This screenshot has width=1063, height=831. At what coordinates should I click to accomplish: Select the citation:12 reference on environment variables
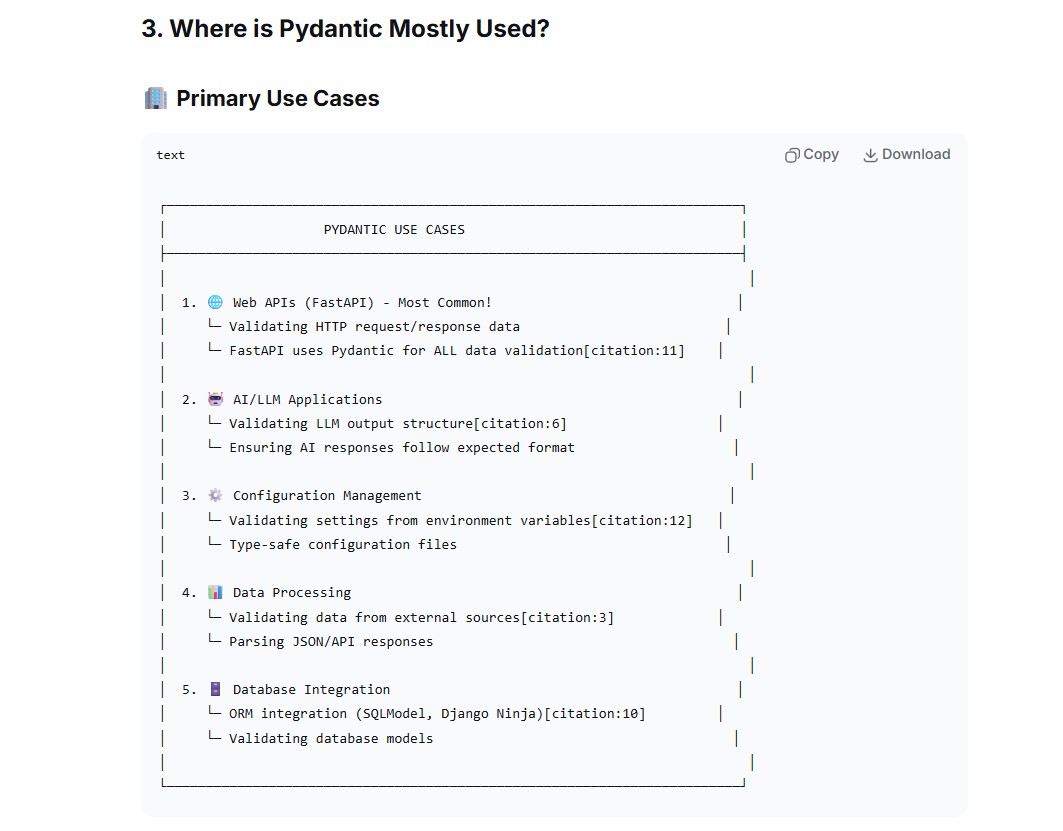(642, 521)
